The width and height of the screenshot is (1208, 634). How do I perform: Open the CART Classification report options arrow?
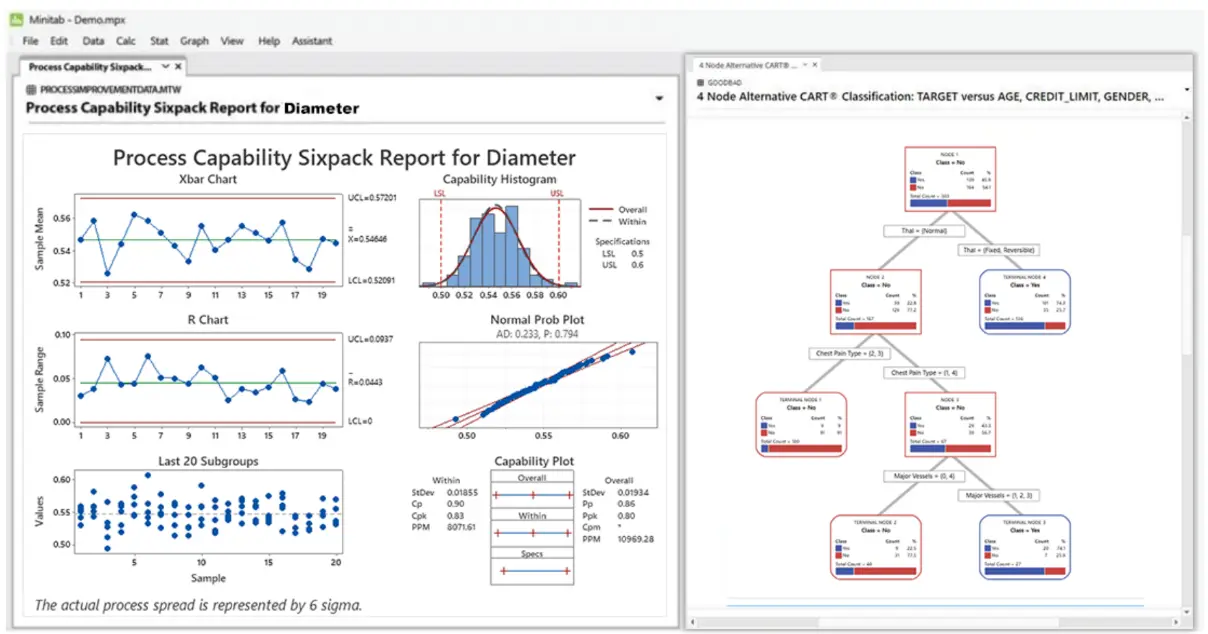click(x=1186, y=89)
